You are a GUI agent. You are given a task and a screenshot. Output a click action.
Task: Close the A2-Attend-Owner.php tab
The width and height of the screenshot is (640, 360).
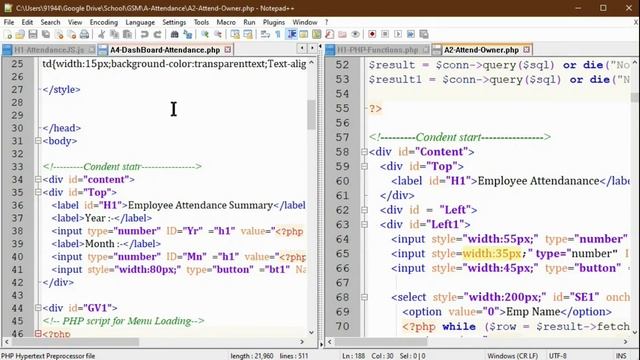tap(527, 50)
